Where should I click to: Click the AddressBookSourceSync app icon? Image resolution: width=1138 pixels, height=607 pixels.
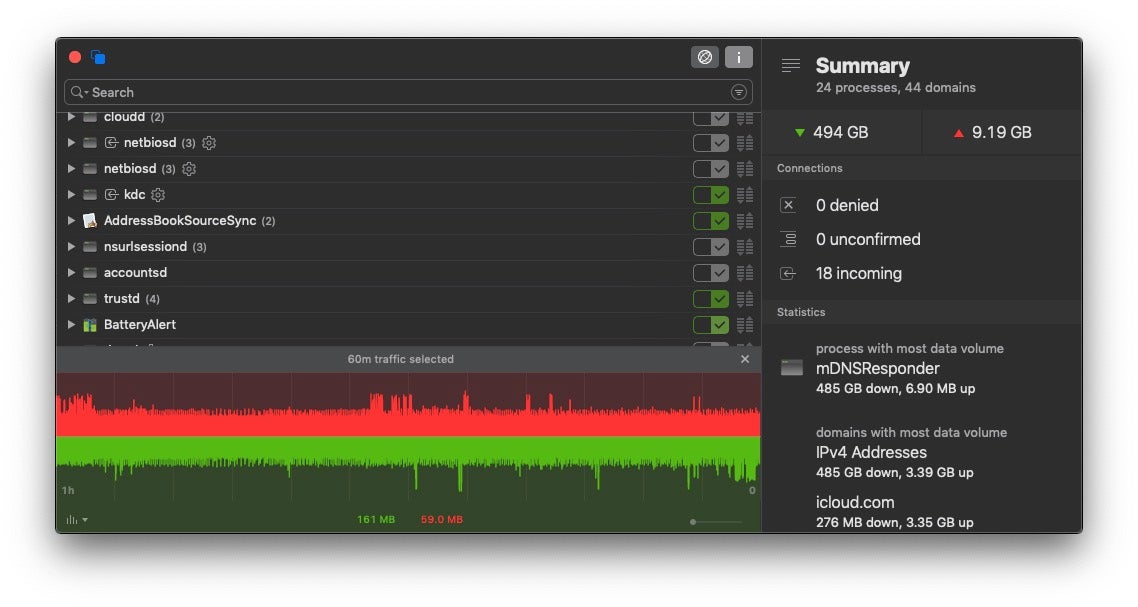[90, 221]
